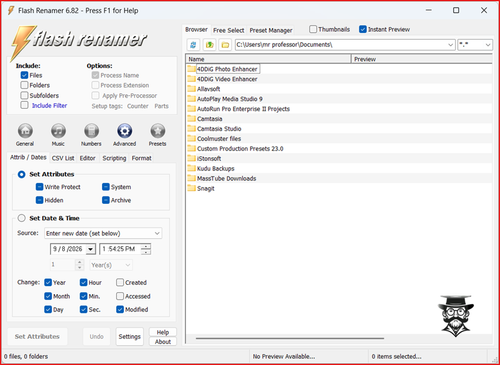Expand the folder path dropdown
The width and height of the screenshot is (500, 365).
(450, 45)
